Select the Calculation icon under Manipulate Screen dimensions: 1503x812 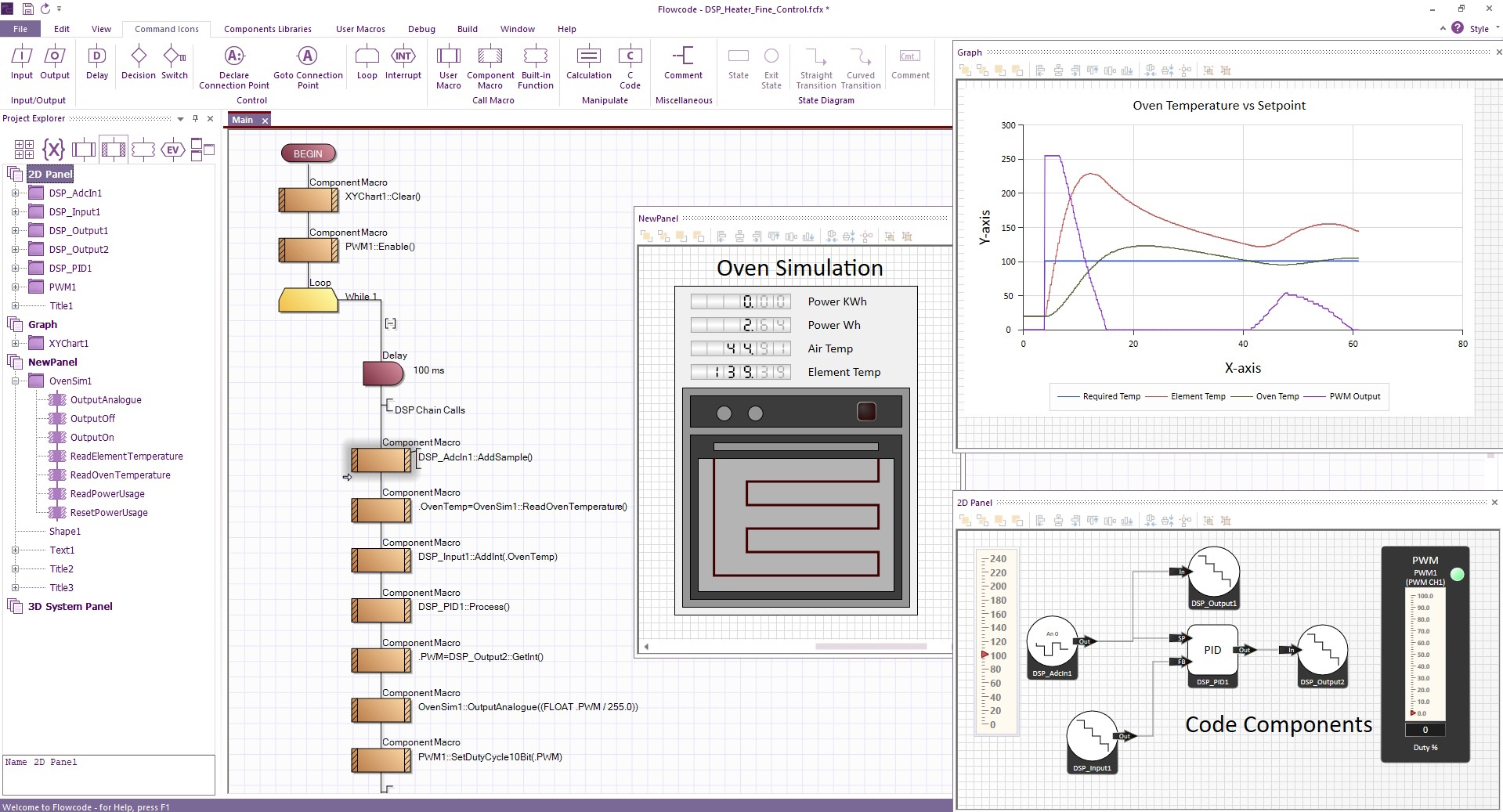[587, 63]
